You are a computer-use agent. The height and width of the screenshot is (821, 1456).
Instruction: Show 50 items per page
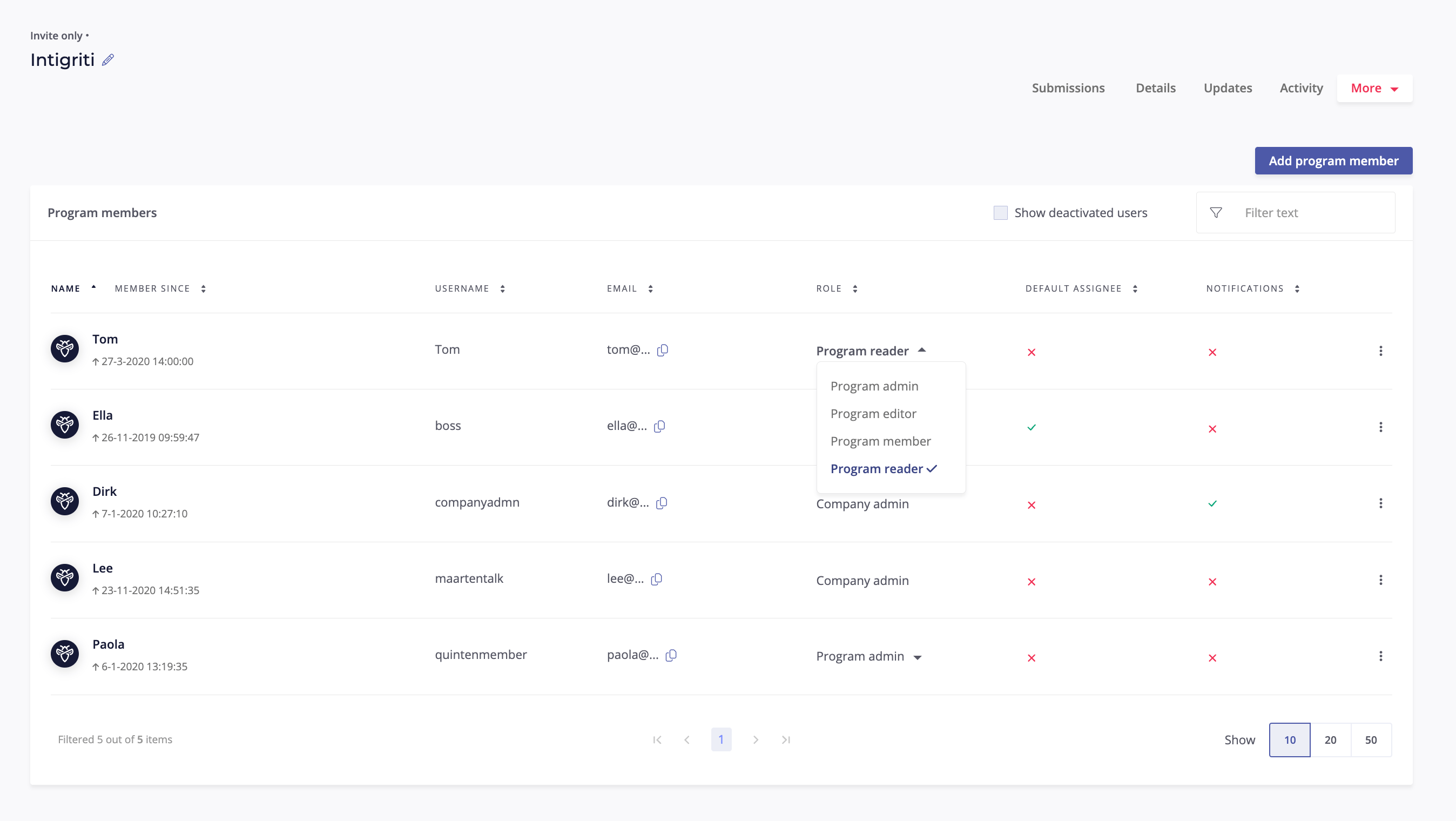[x=1371, y=740]
